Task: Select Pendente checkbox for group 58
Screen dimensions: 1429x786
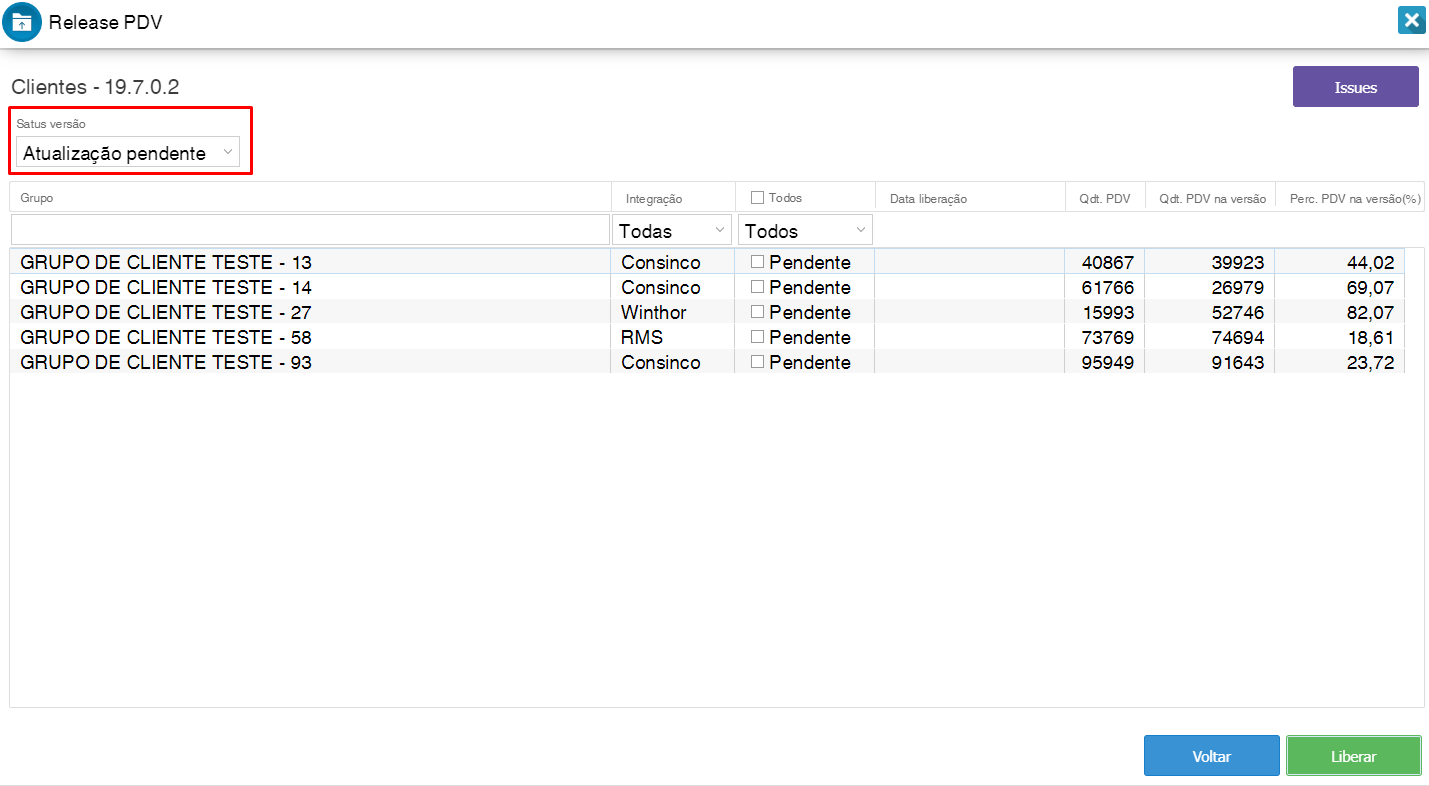Action: (x=758, y=337)
